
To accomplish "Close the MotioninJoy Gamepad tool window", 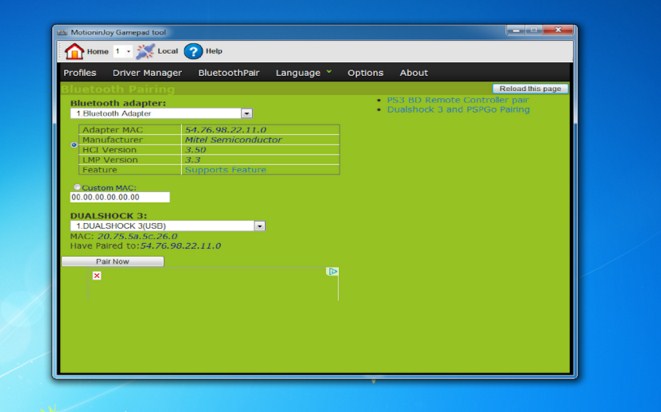I will [558, 30].
